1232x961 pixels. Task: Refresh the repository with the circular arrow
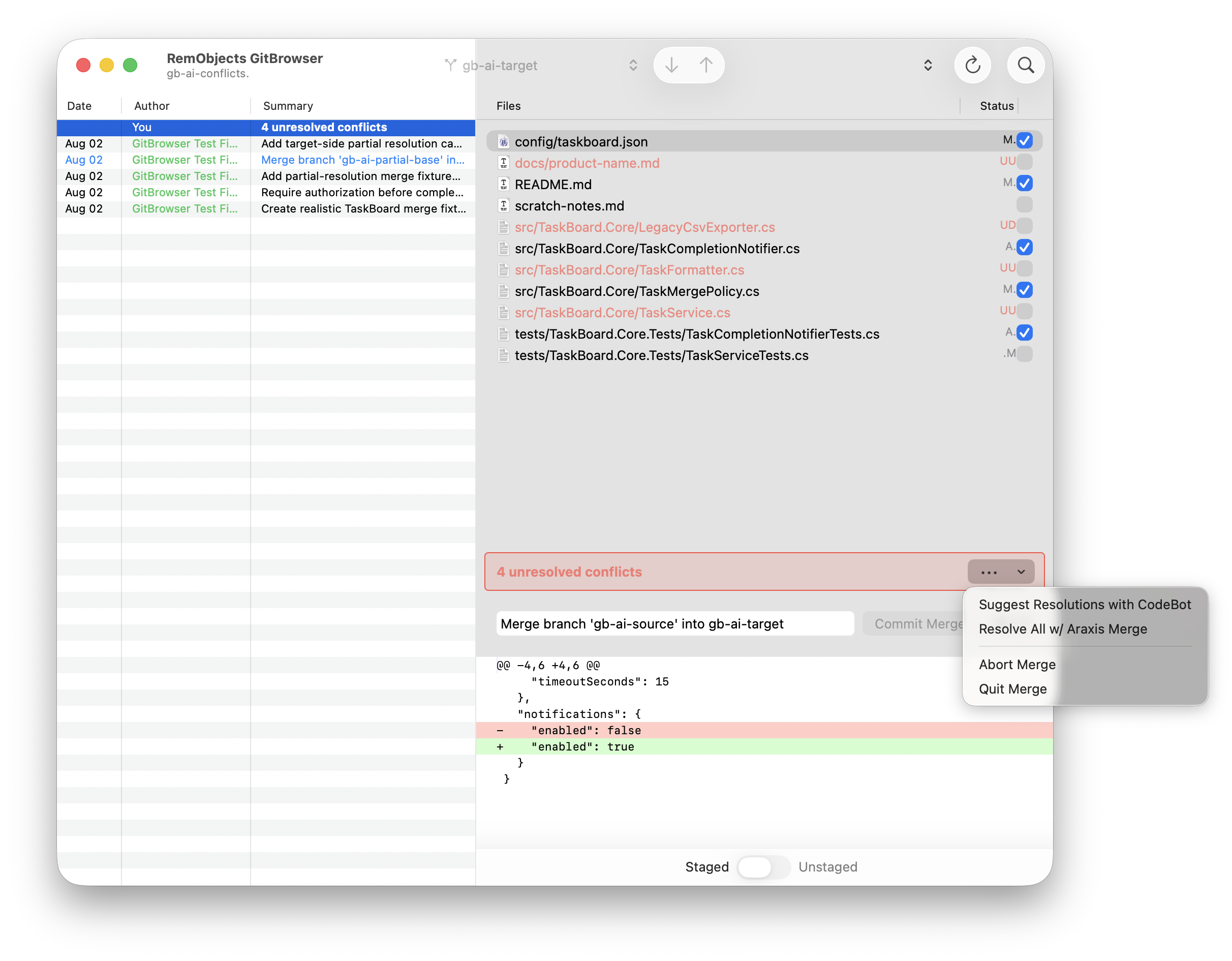(x=972, y=66)
